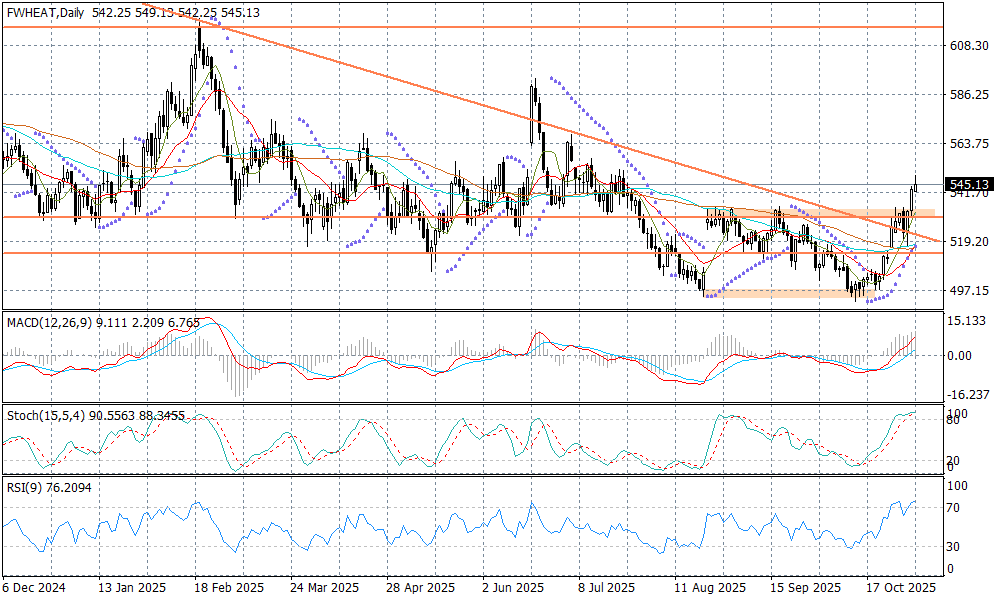Click the 586.25 price axis label

tap(969, 95)
